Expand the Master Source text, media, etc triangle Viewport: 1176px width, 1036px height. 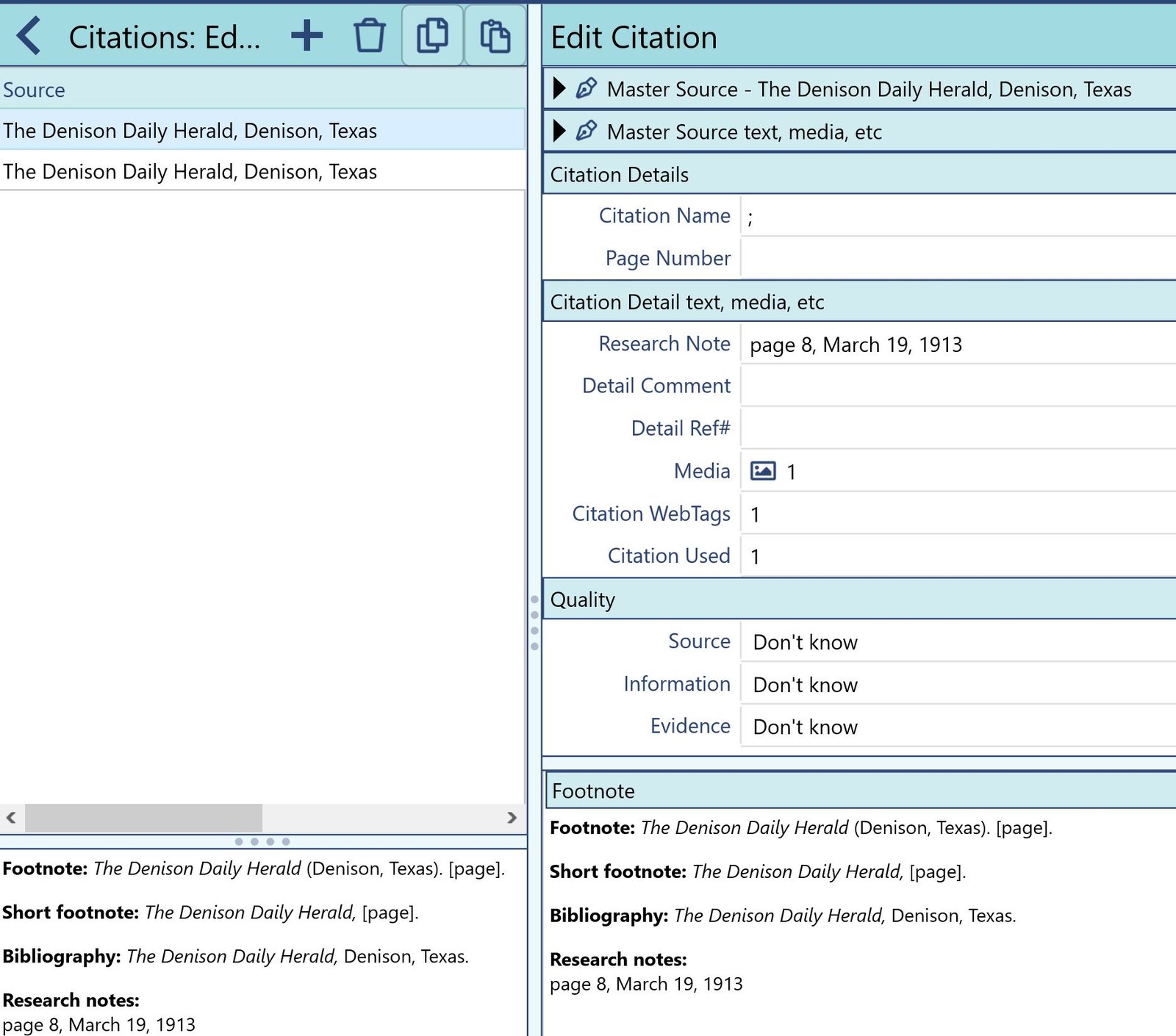coord(559,131)
